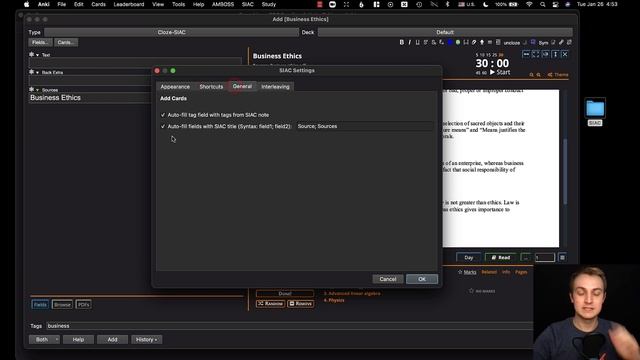640x360 pixels.
Task: Open the Pages tab below the reader
Action: [521, 272]
